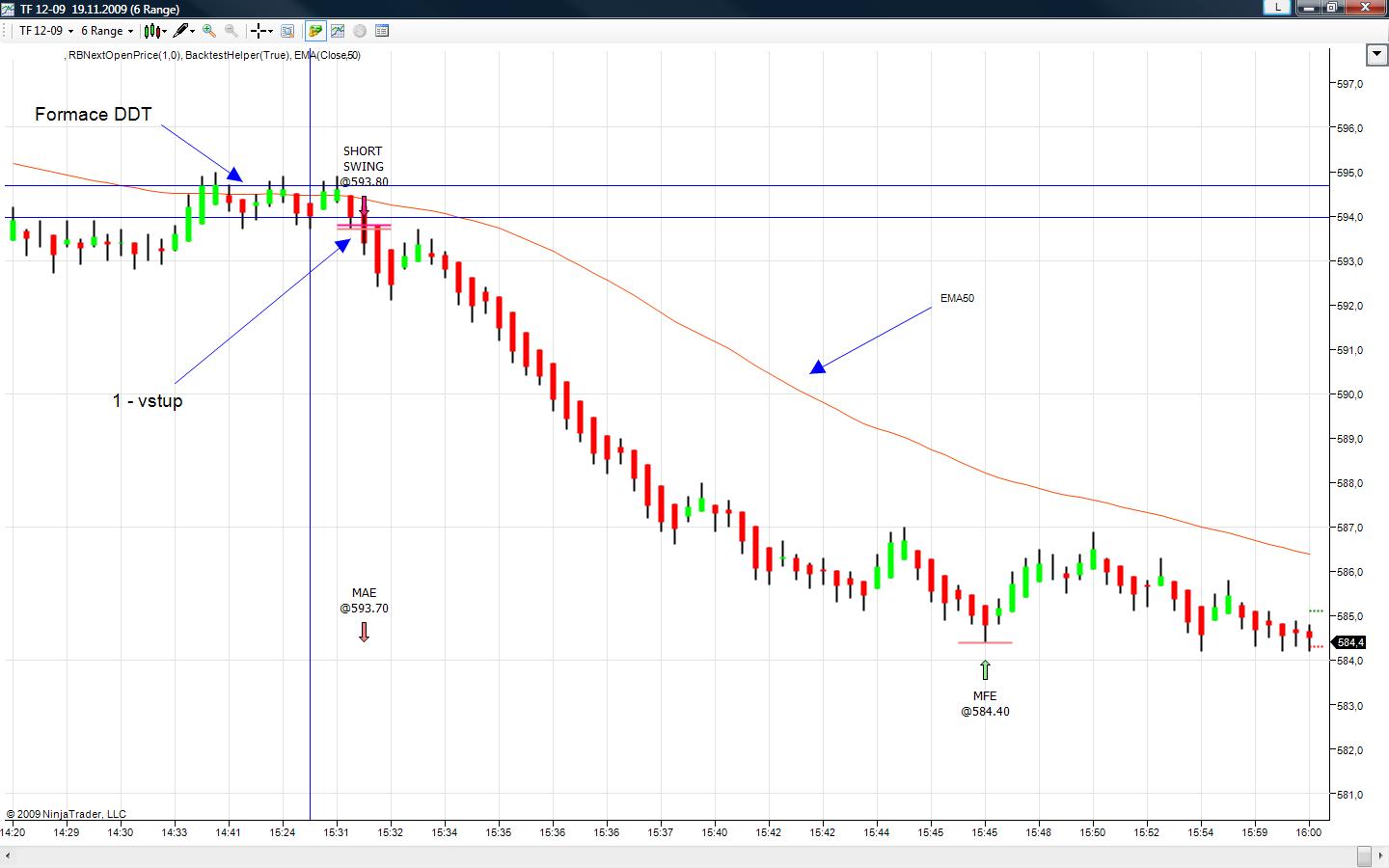The image size is (1389, 868).
Task: Open the price scale dropdown arrow
Action: tap(1377, 54)
